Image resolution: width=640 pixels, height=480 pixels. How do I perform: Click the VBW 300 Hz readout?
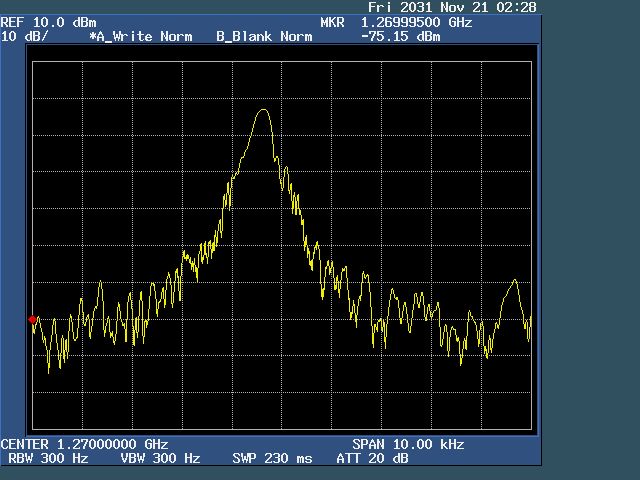[x=160, y=458]
